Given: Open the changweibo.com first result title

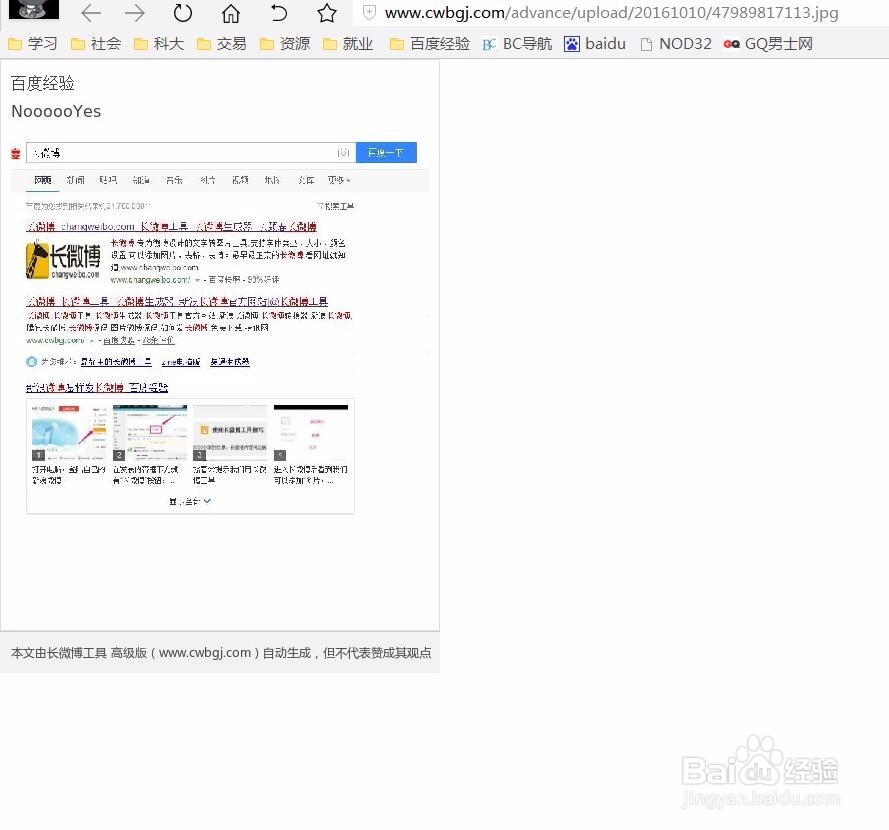Looking at the screenshot, I should click(x=171, y=227).
